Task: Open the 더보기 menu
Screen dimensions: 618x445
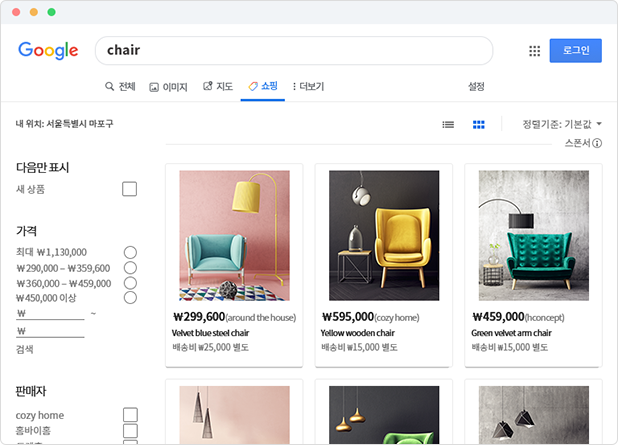Action: point(308,86)
